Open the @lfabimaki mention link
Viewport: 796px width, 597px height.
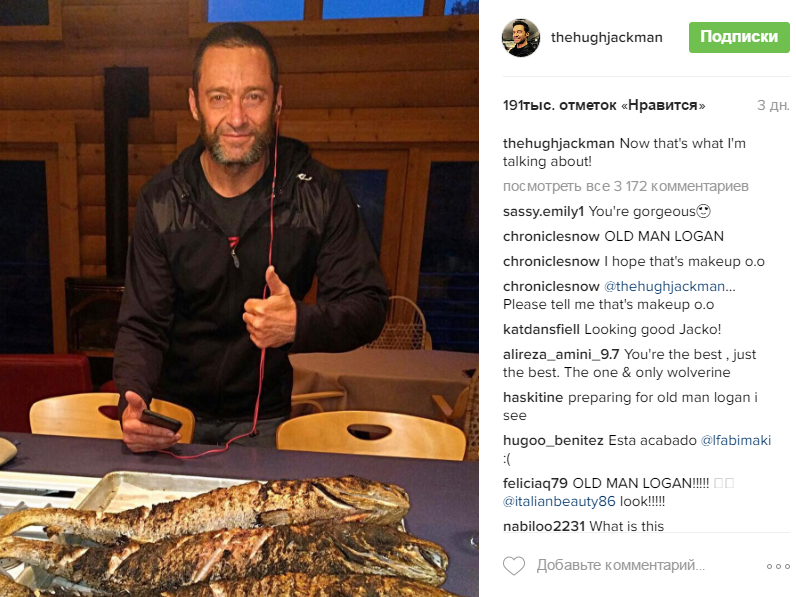(x=736, y=440)
